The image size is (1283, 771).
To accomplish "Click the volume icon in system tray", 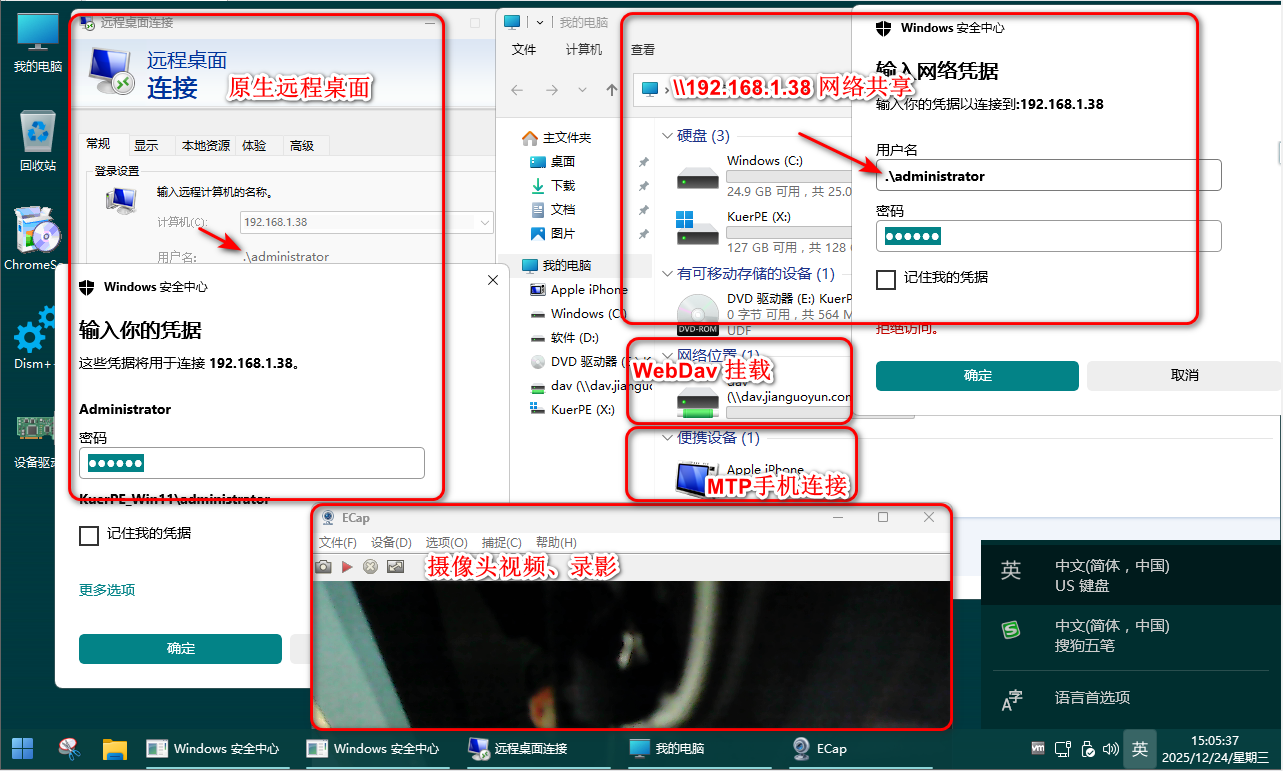I will (x=1109, y=748).
